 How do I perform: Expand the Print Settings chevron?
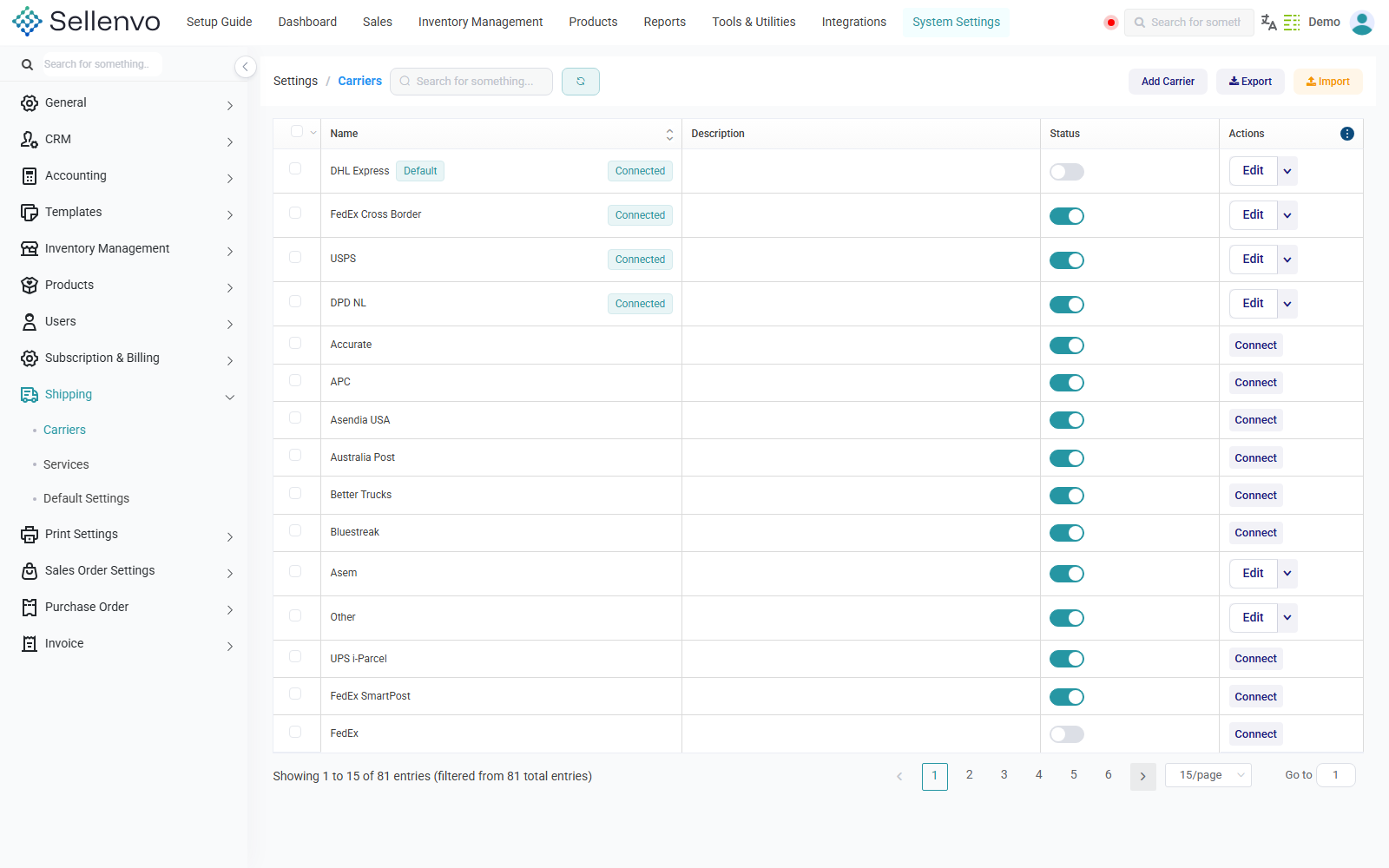(230, 537)
